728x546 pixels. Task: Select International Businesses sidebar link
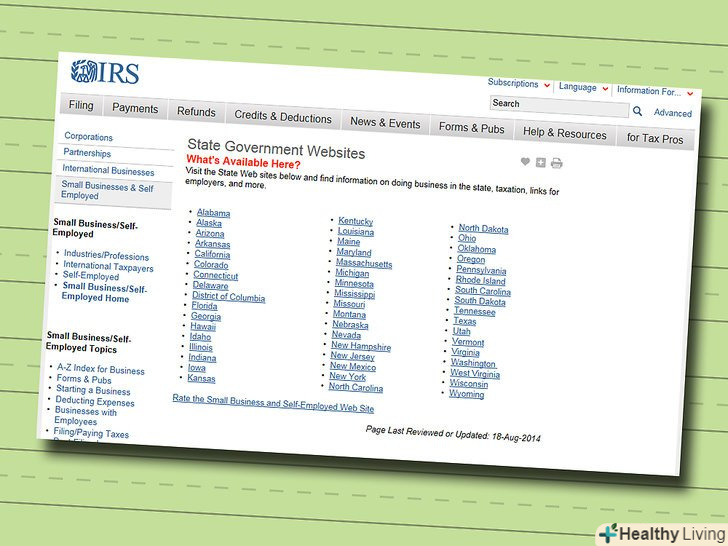click(x=108, y=170)
